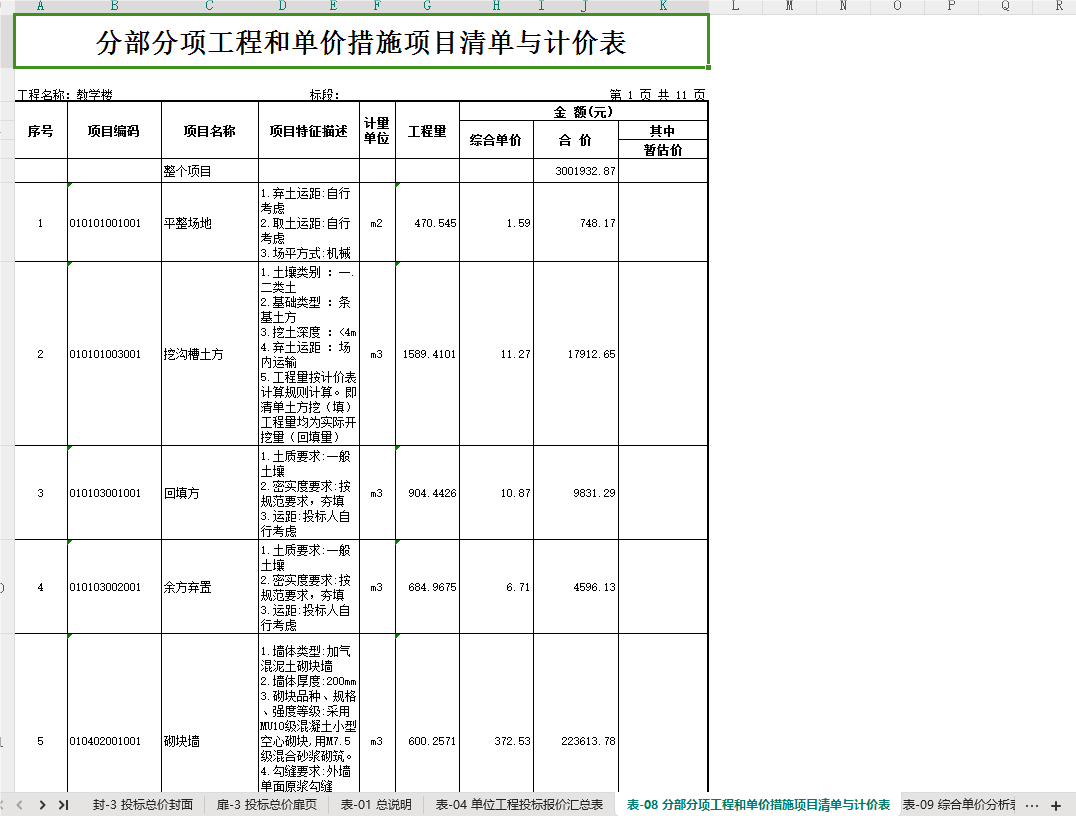Screen dimensions: 1076x816
Task: Select the quantity cell 904.4426
Action: (x=427, y=493)
